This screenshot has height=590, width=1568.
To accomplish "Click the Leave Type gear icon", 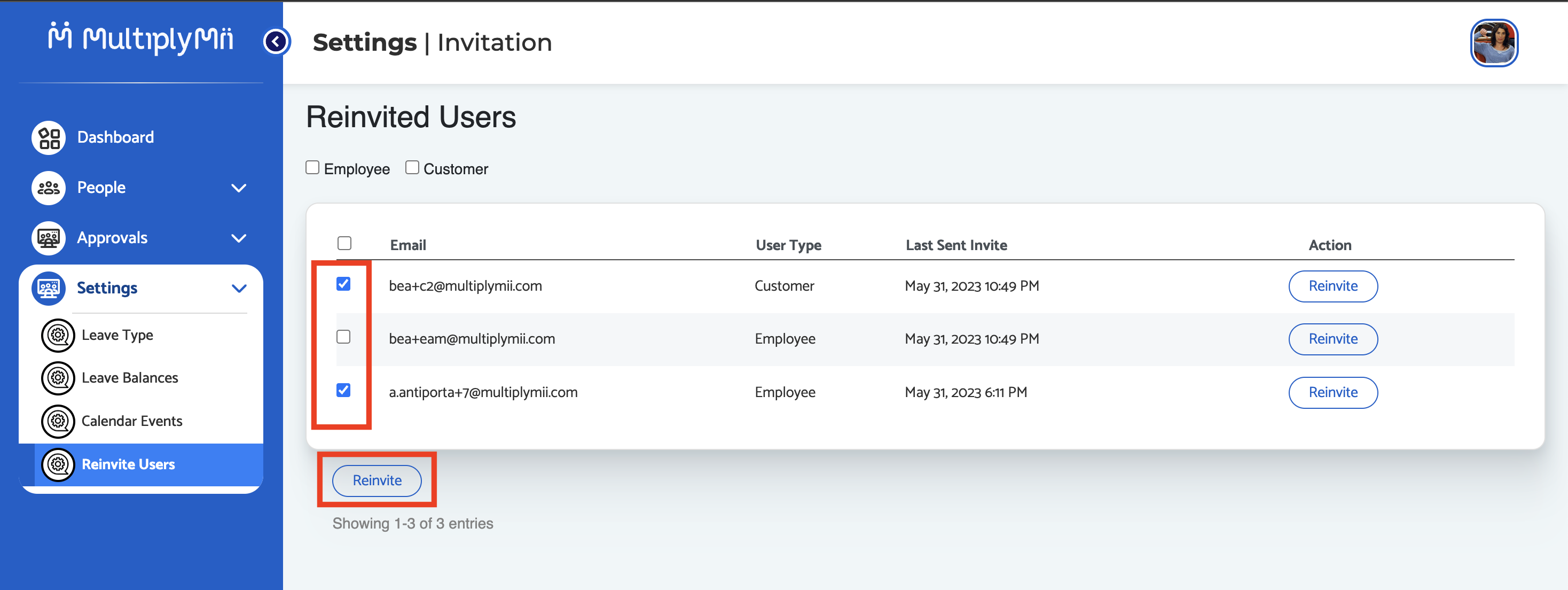I will (x=58, y=335).
